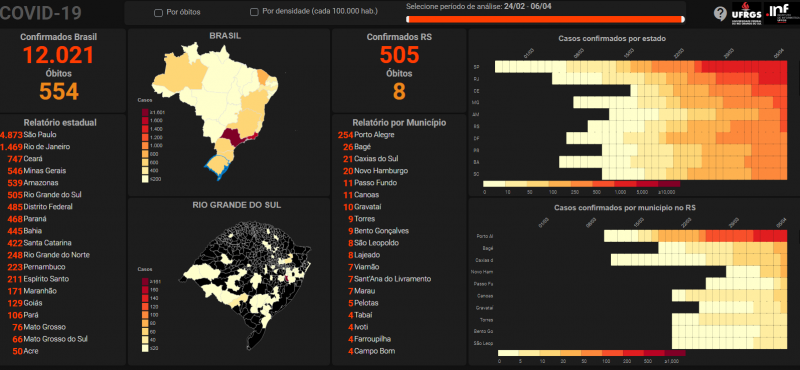Select the ≥1.601 swatch in Brazil legend
Screen dimensions: 800x370
coord(145,112)
